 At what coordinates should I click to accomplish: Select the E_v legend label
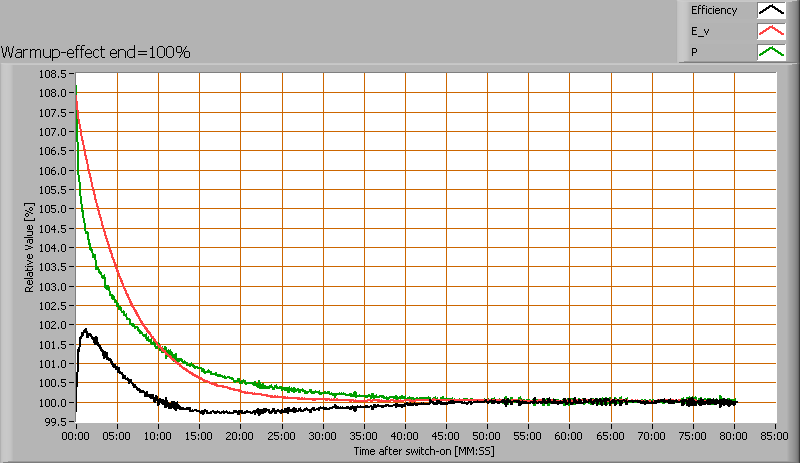pos(701,32)
